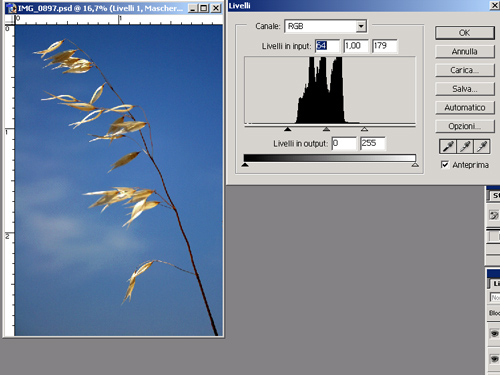This screenshot has height=375, width=500.
Task: Toggle the lower layer eye visibility icon
Action: [x=494, y=359]
